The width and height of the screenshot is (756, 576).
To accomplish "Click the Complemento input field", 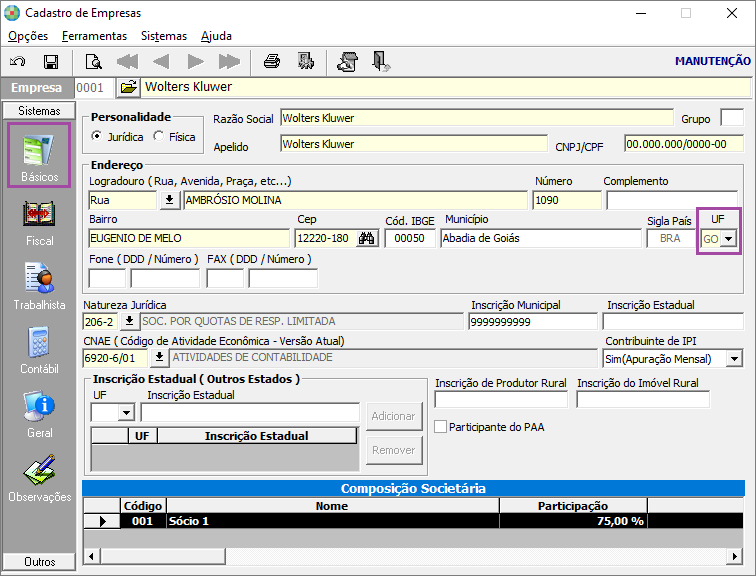I will point(672,200).
